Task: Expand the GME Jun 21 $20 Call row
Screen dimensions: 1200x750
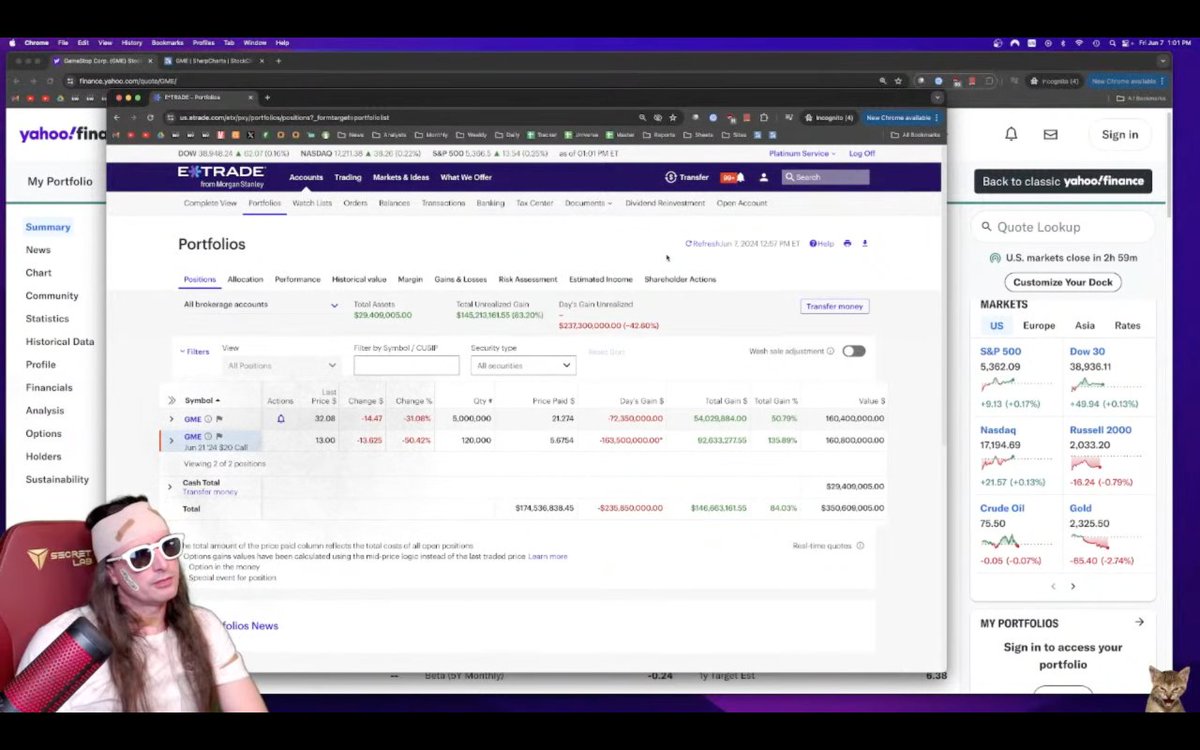Action: 171,440
